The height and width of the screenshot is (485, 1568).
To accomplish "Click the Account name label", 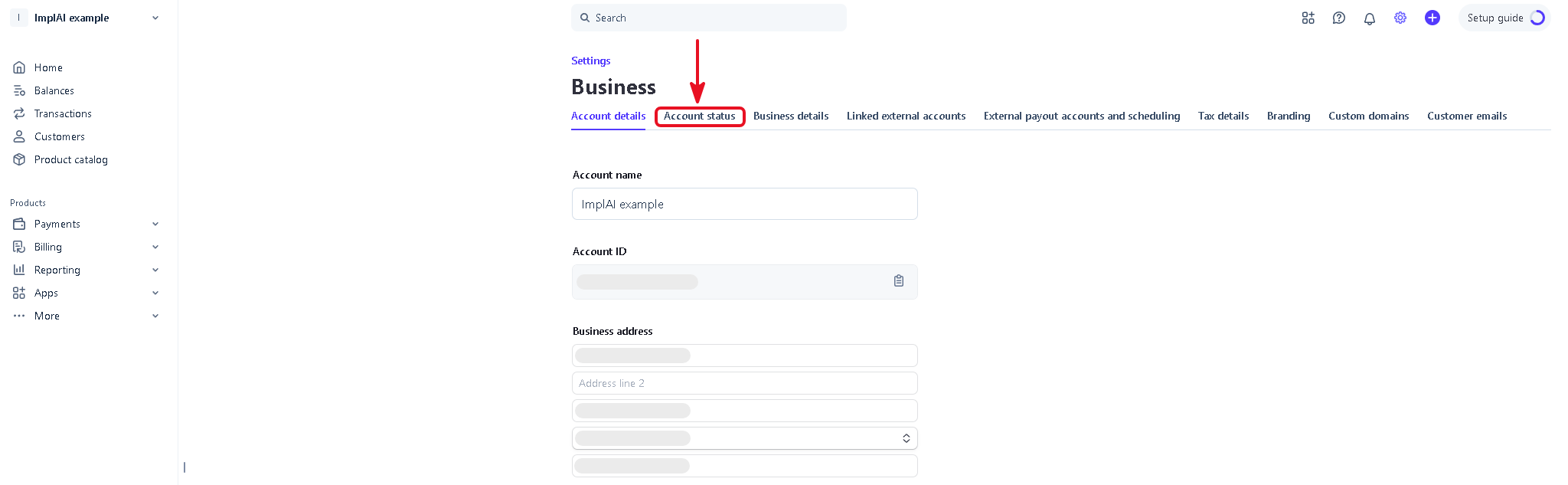I will pos(607,175).
